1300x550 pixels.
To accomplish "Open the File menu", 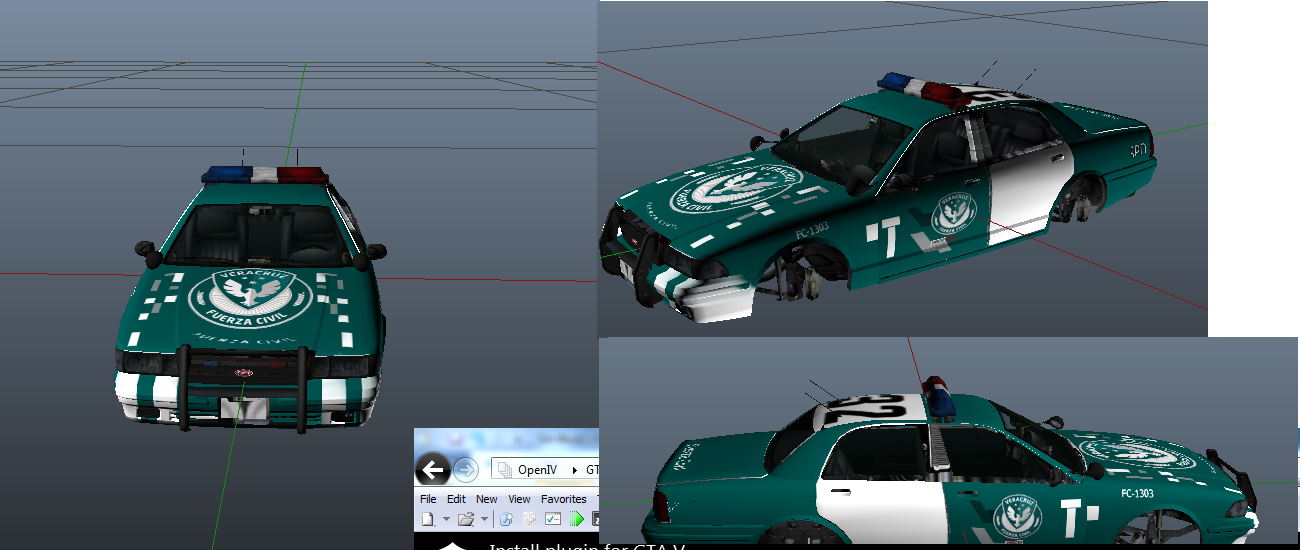I will (x=428, y=499).
